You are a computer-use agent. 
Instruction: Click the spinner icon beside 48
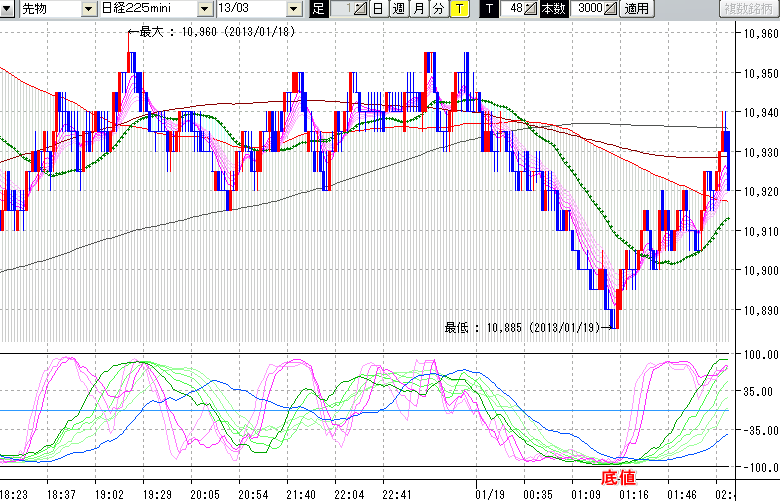[531, 9]
